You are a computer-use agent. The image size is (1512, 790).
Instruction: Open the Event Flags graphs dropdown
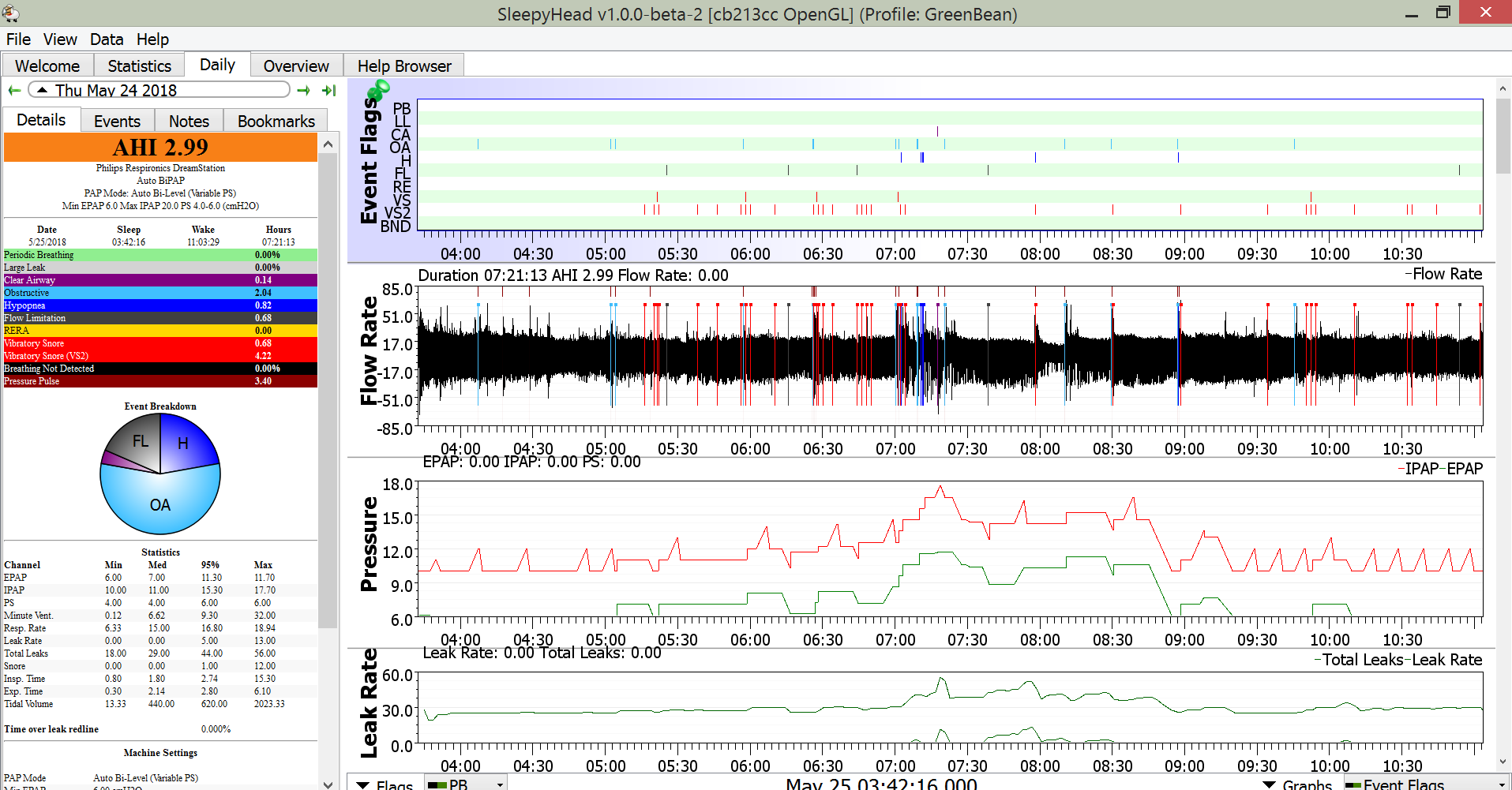click(x=1428, y=784)
